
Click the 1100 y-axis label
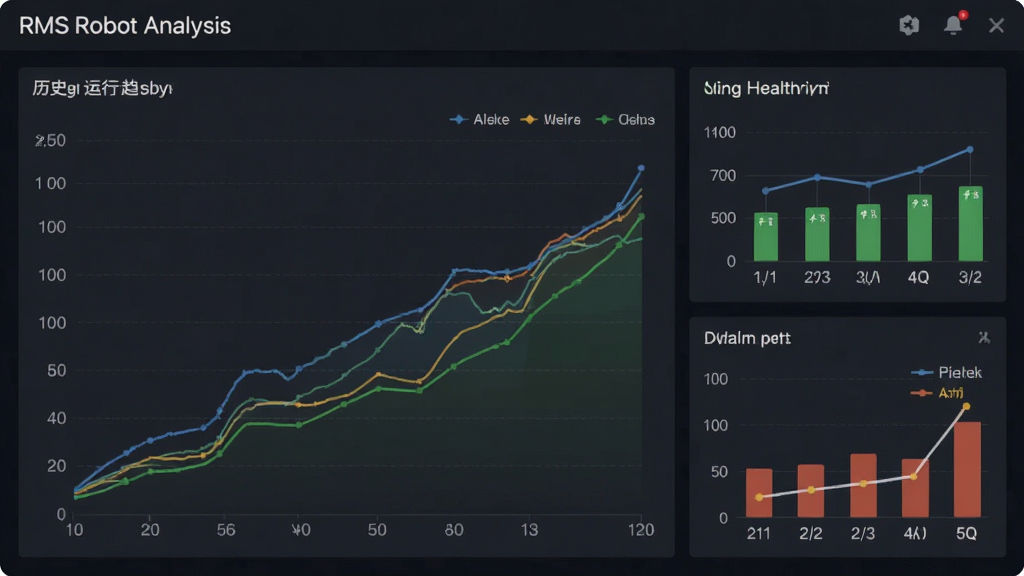pos(720,133)
